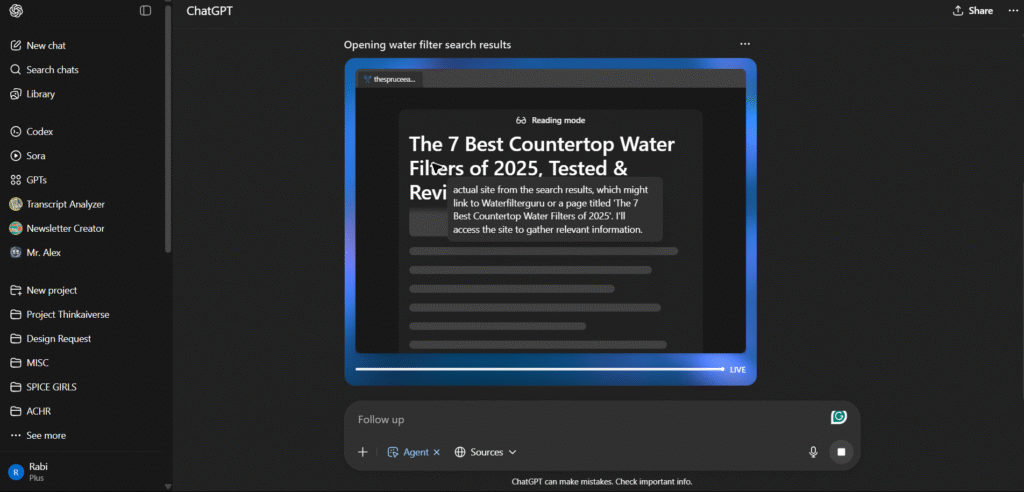This screenshot has width=1024, height=492.
Task: Click the Codex icon
Action: [x=16, y=131]
